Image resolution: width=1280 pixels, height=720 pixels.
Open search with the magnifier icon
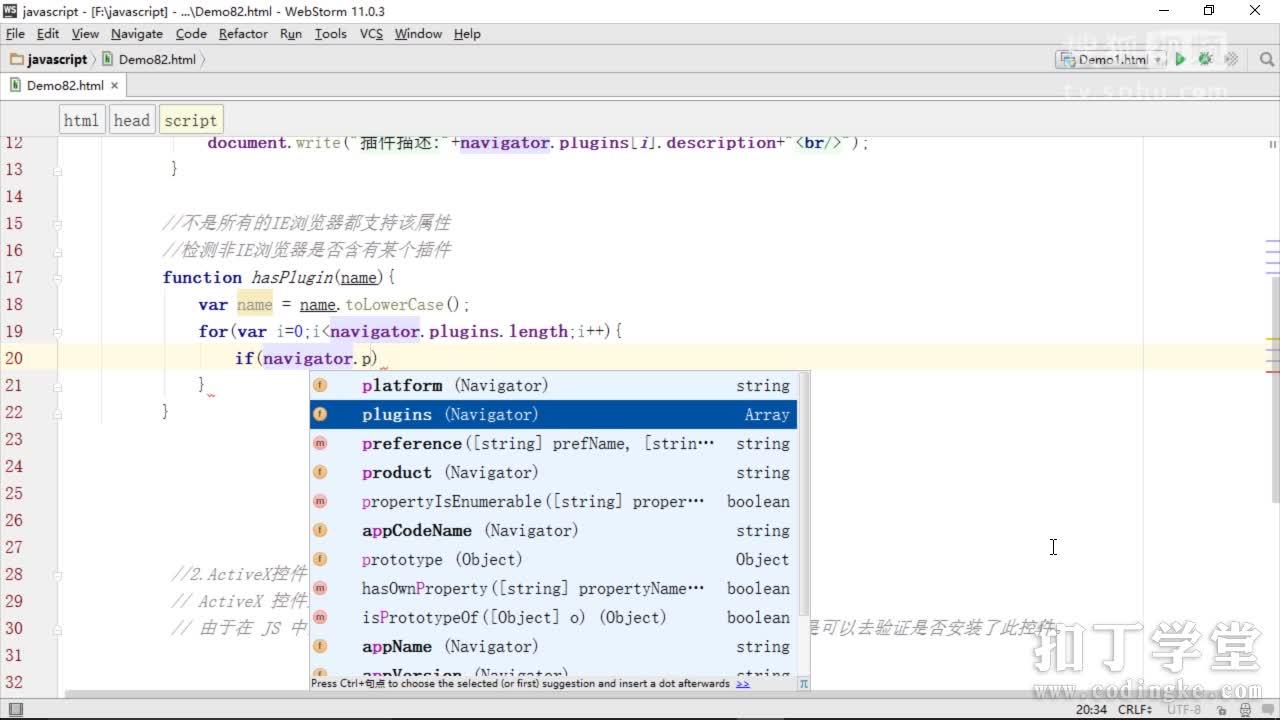click(x=1265, y=59)
